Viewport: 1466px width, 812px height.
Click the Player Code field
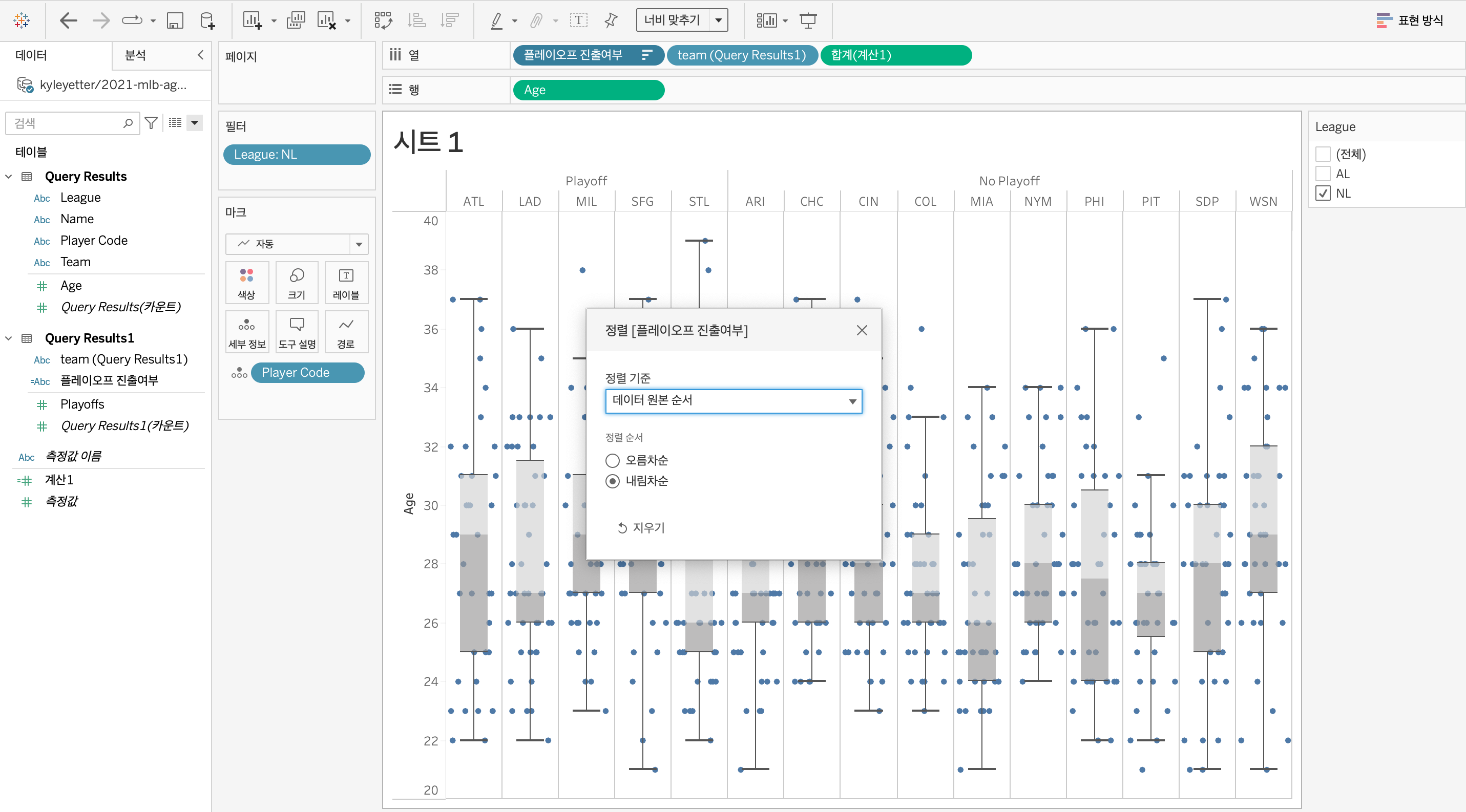tap(94, 241)
